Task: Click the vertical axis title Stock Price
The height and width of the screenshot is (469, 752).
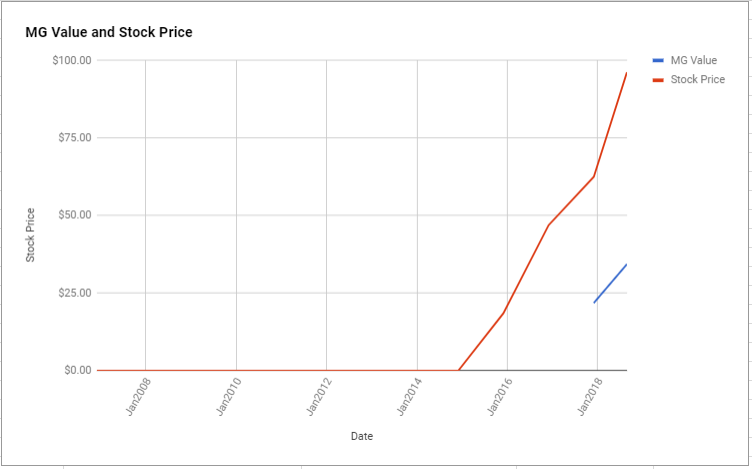Action: (x=30, y=235)
